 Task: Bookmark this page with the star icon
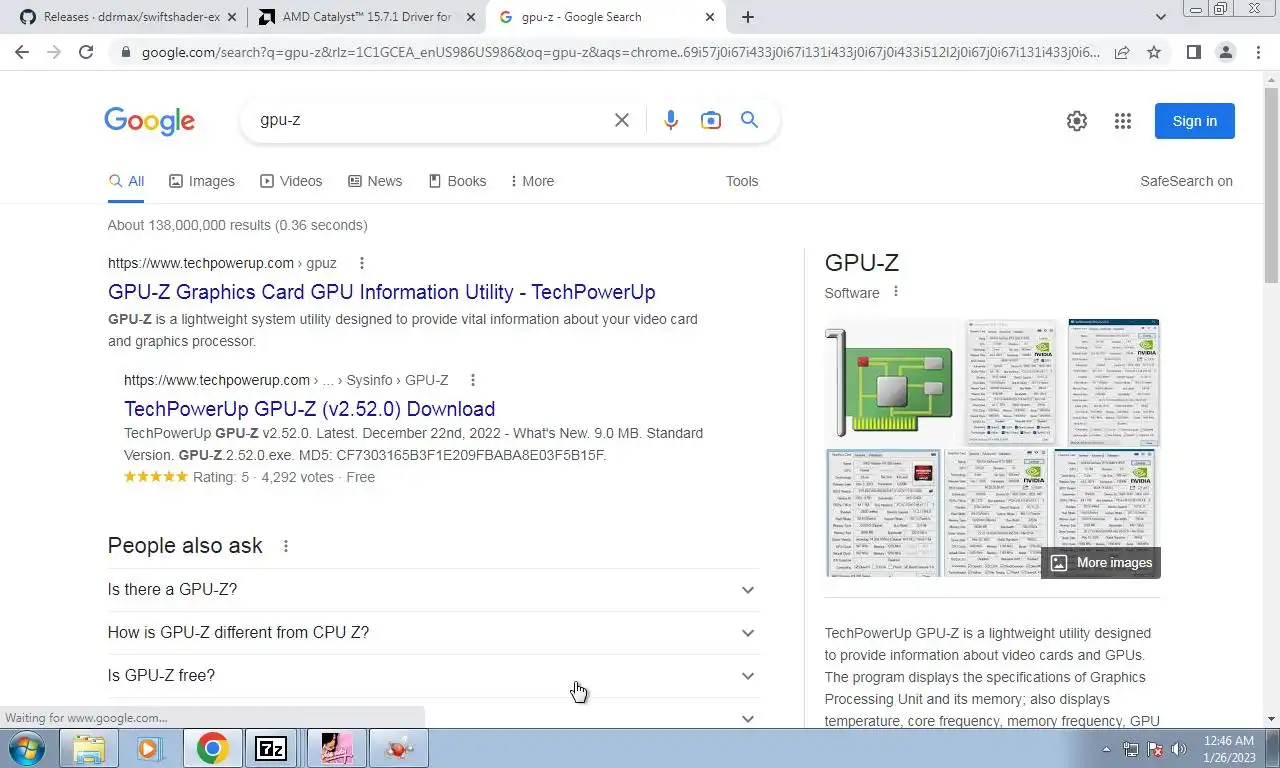[1154, 52]
